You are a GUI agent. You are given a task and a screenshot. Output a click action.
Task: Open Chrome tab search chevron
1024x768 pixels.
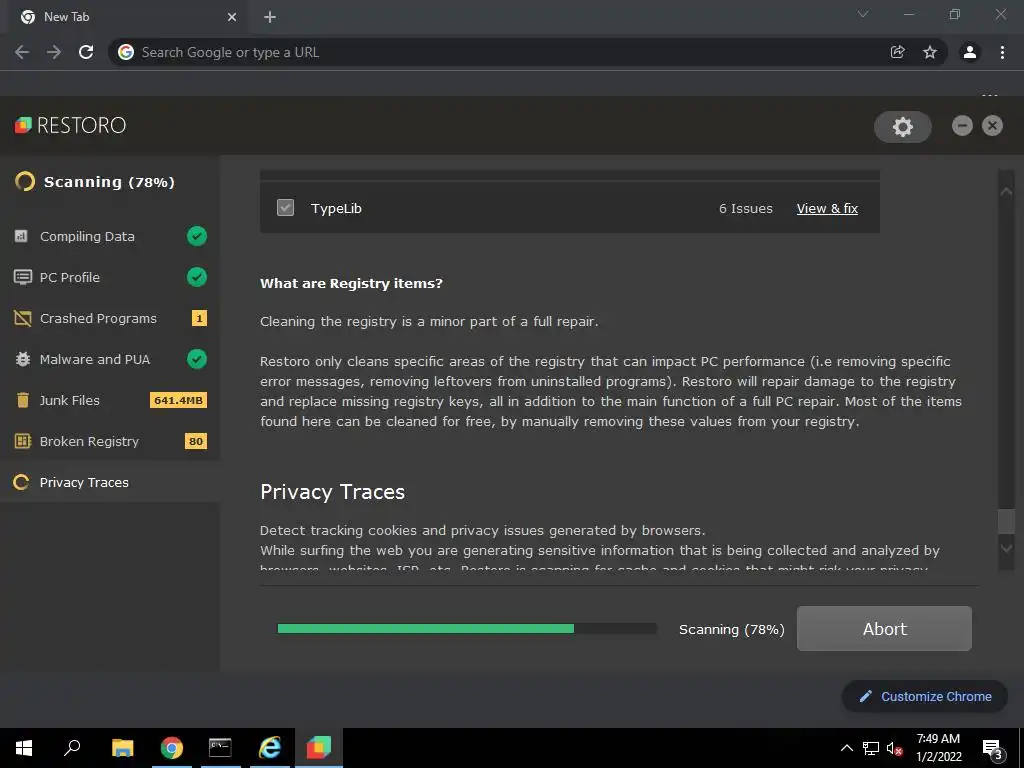pos(863,14)
